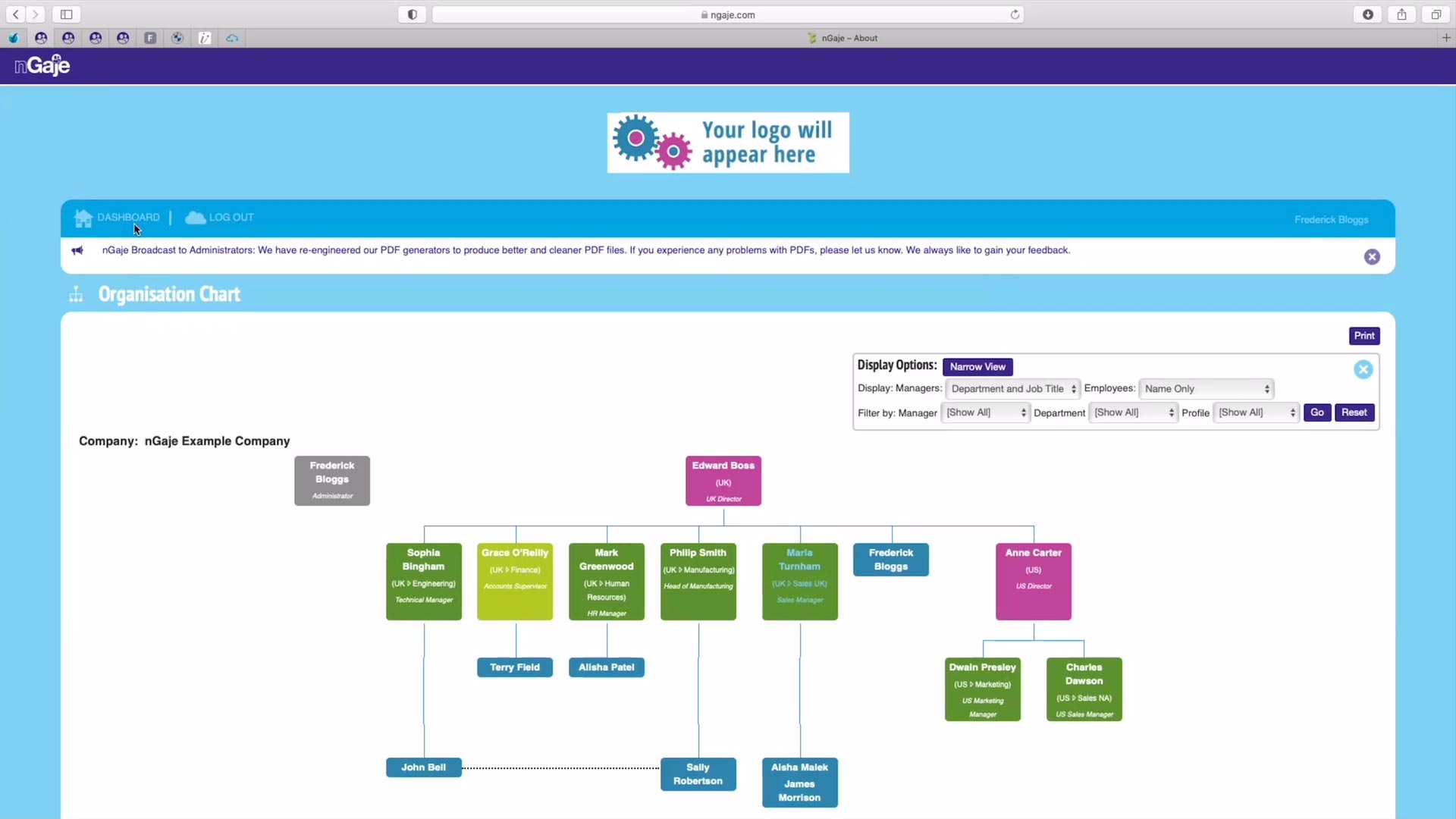The height and width of the screenshot is (819, 1456).
Task: Open Safari downloads icon
Action: (x=1368, y=14)
